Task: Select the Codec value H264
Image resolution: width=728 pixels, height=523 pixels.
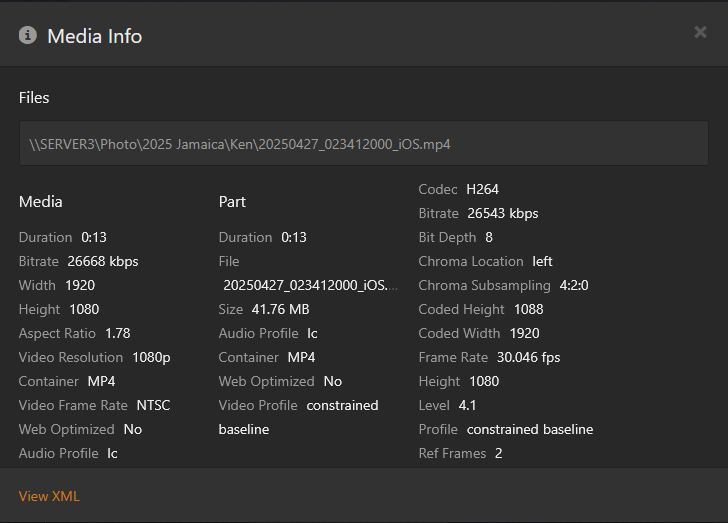Action: pyautogui.click(x=482, y=189)
